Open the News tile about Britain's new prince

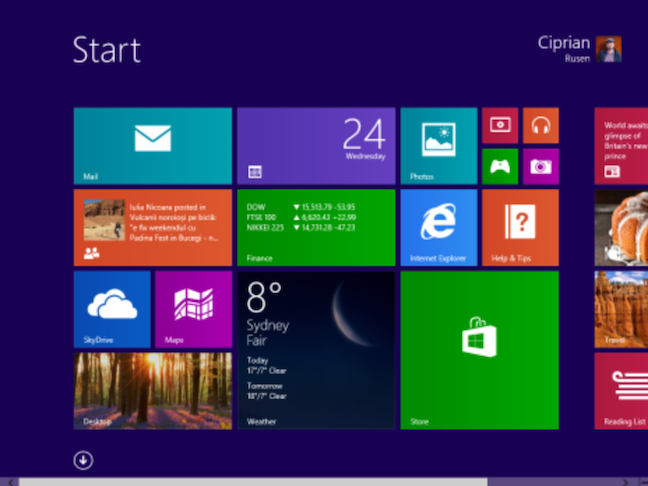[621, 146]
